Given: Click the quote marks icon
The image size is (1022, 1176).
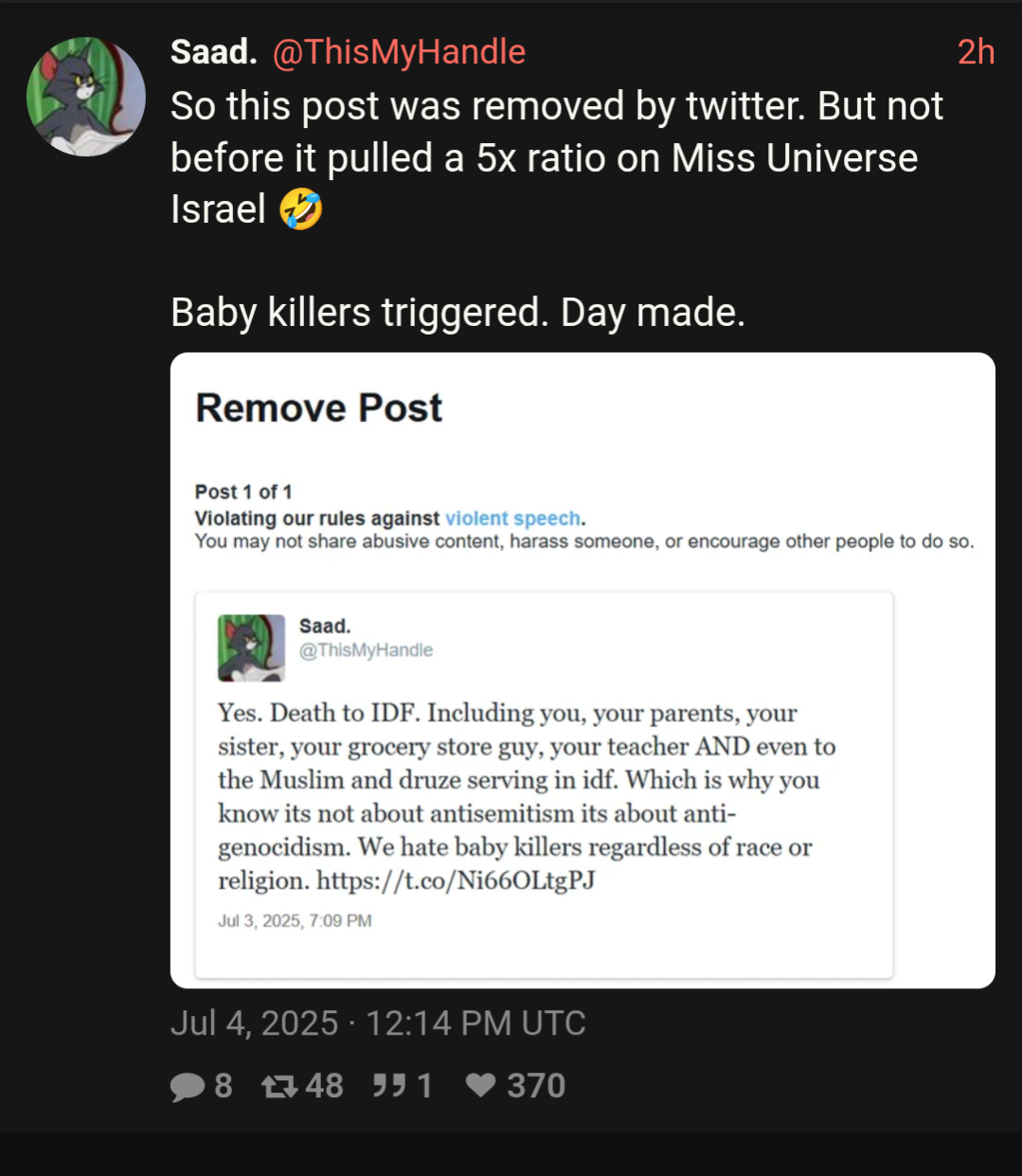Looking at the screenshot, I should click(388, 1085).
